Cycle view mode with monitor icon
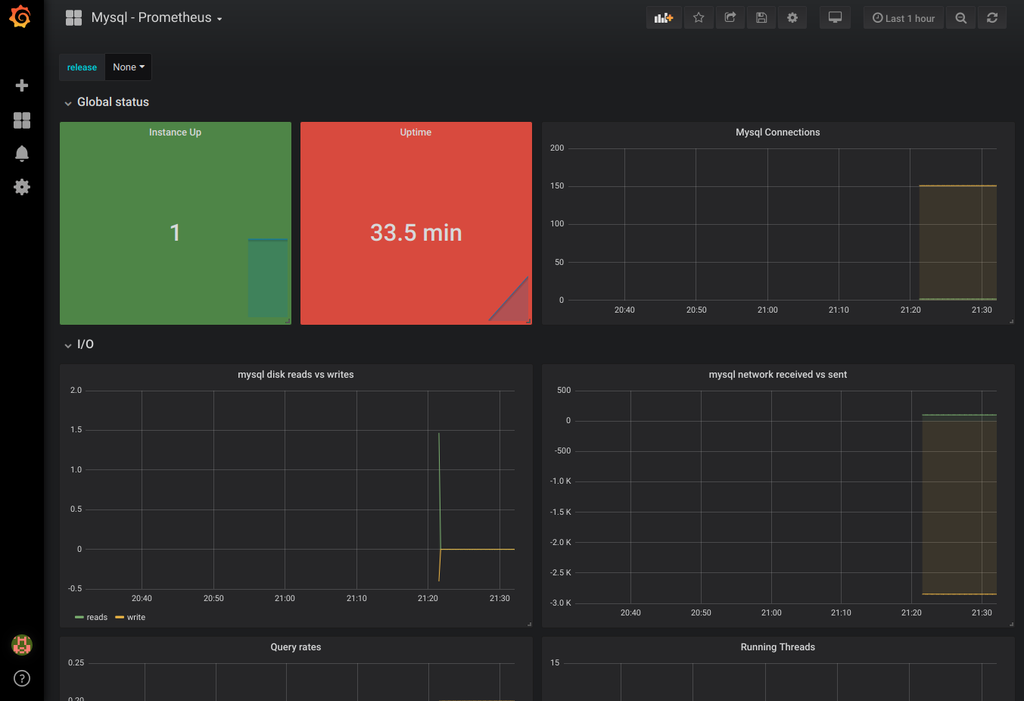This screenshot has height=701, width=1024. point(835,18)
